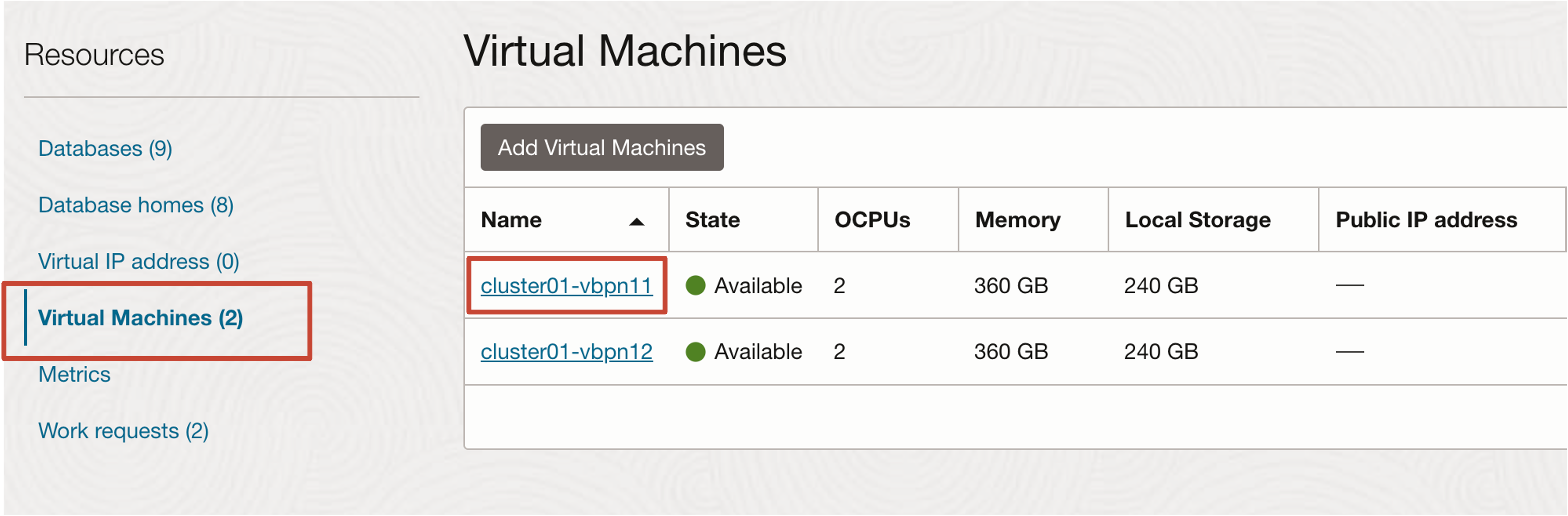Open Work requests (2) section
This screenshot has height=516, width=1568.
click(x=123, y=431)
